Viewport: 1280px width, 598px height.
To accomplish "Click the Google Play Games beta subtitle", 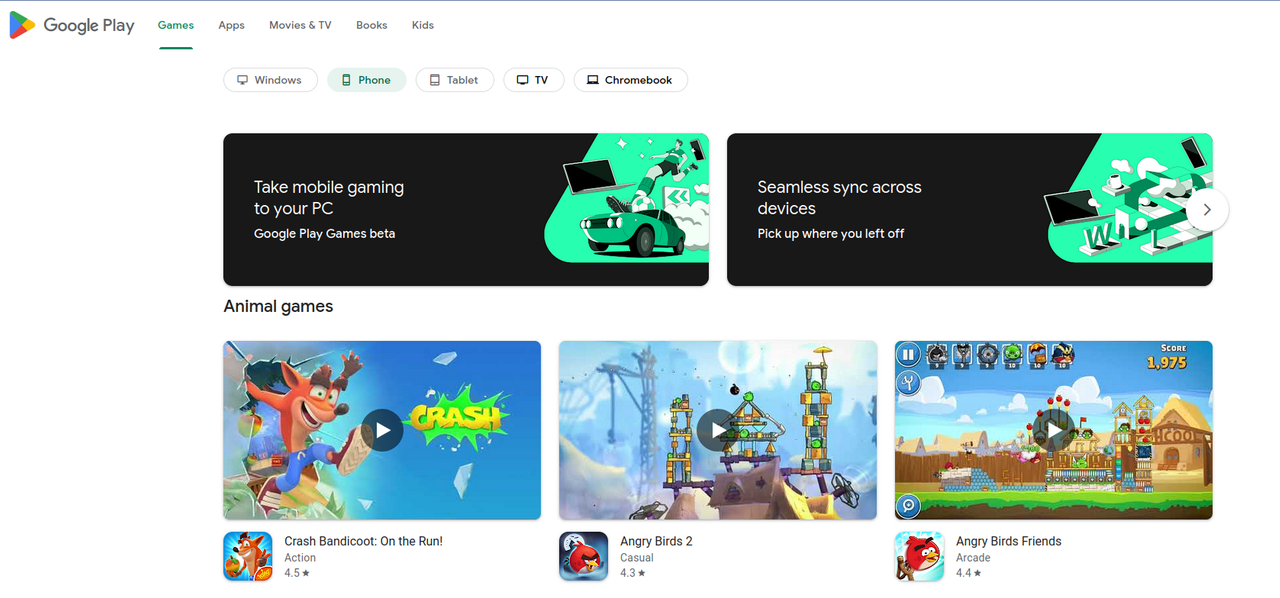I will coord(325,234).
